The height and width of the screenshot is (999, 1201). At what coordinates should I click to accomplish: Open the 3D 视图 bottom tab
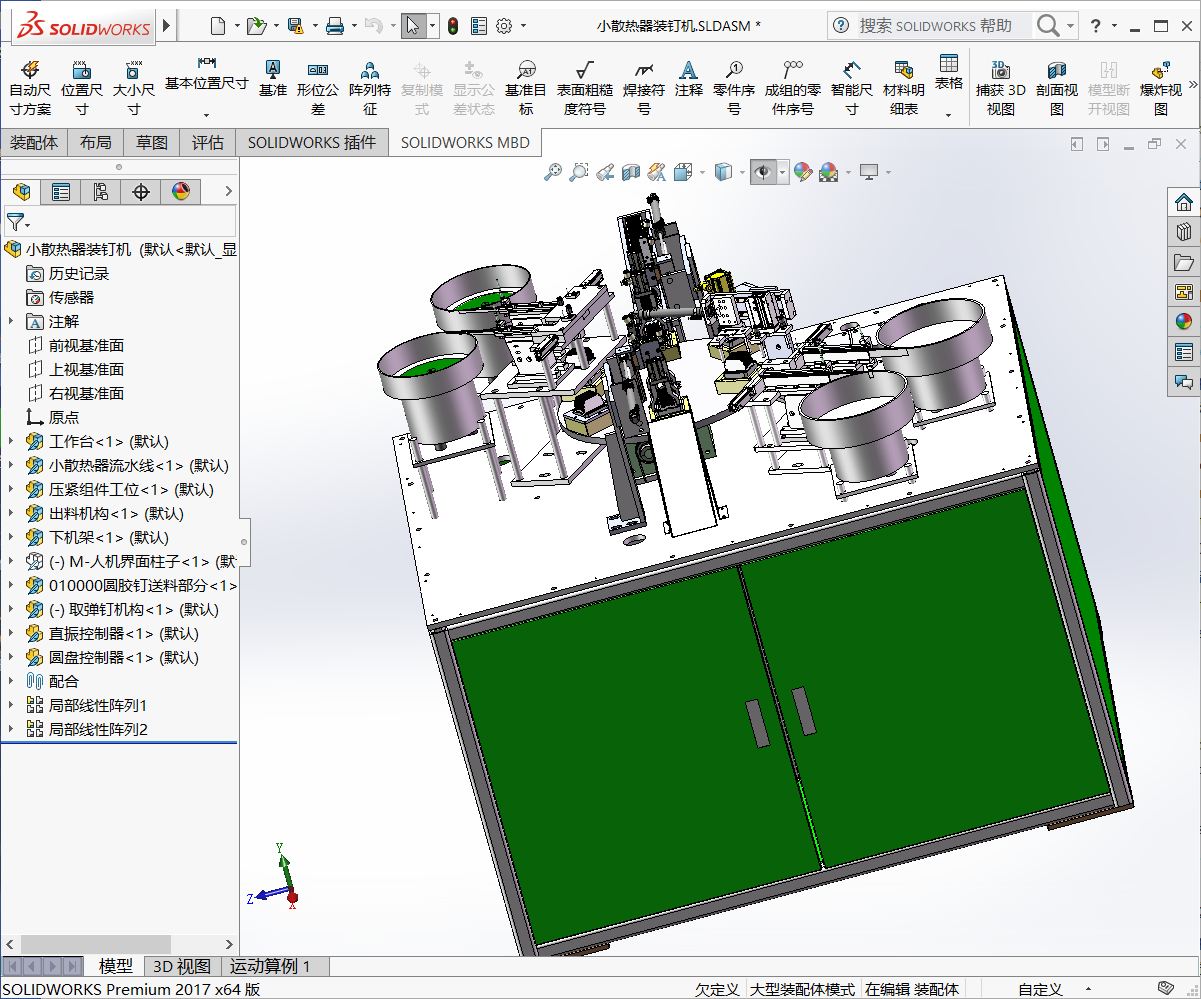pyautogui.click(x=181, y=966)
